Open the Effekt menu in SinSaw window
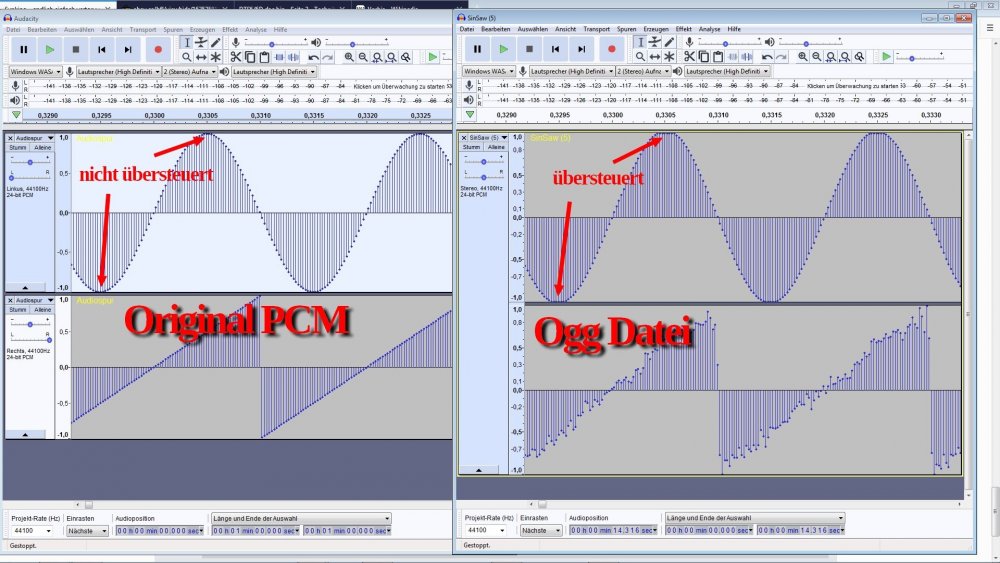 [683, 29]
